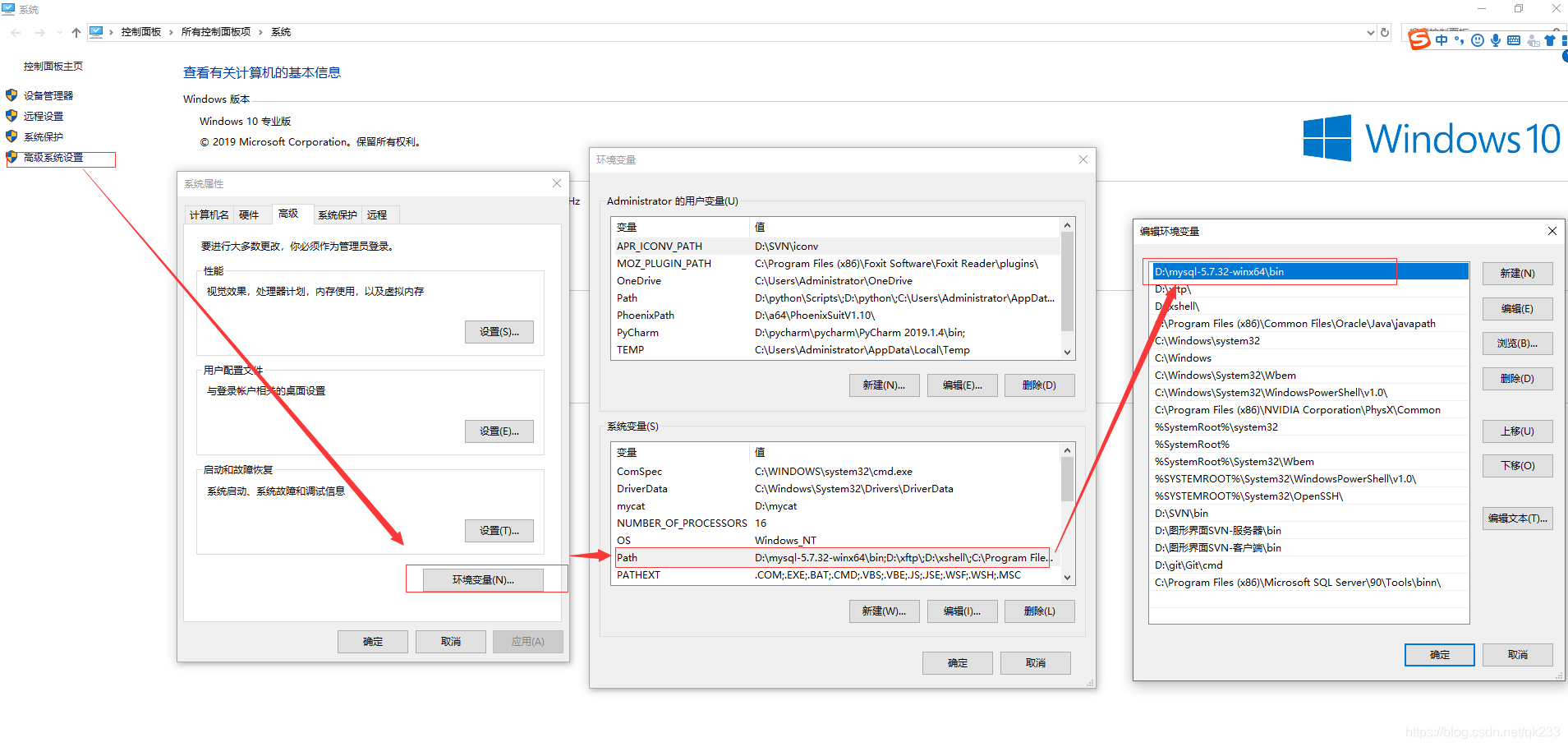Toggle Chinese/English mode (中) in IME bar
The width and height of the screenshot is (1568, 747).
point(1442,40)
